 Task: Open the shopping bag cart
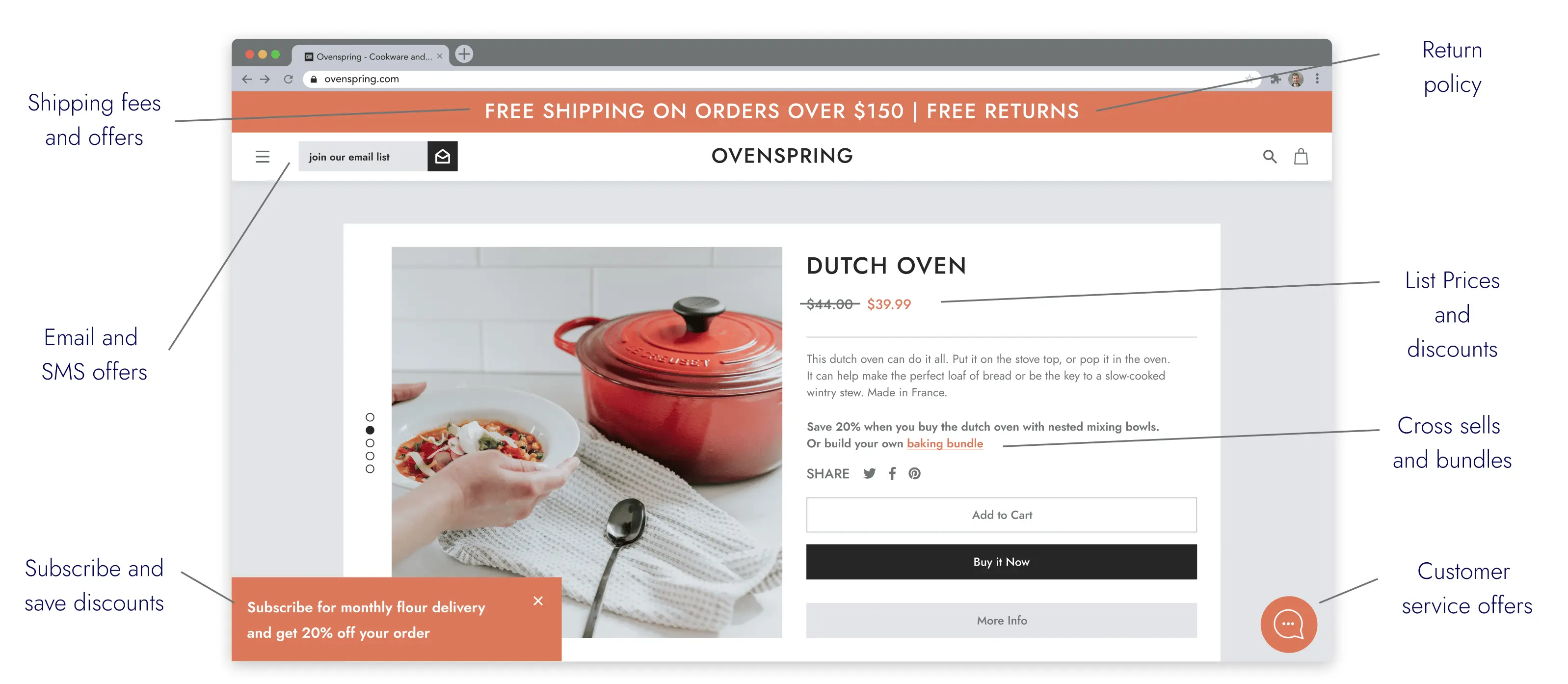click(1301, 157)
